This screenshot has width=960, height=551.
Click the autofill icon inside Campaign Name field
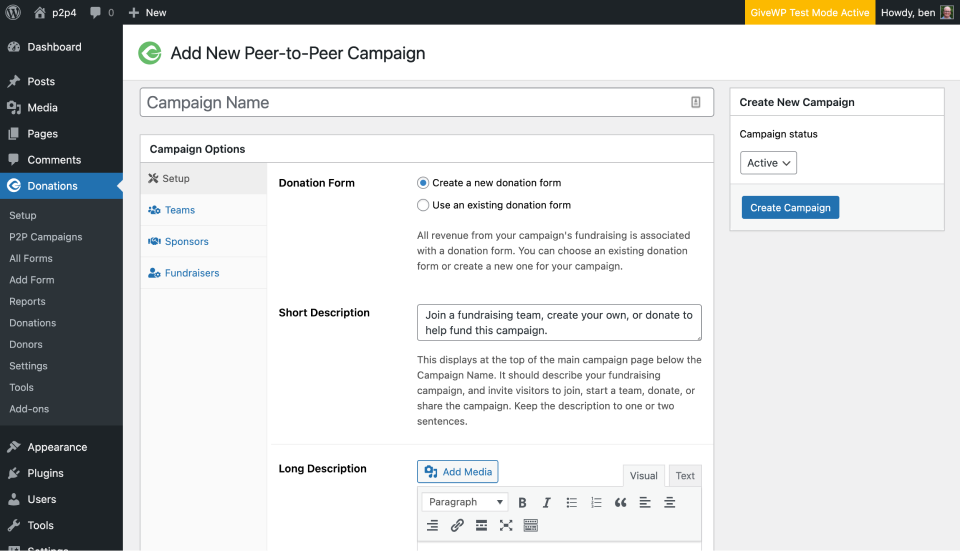pos(696,102)
